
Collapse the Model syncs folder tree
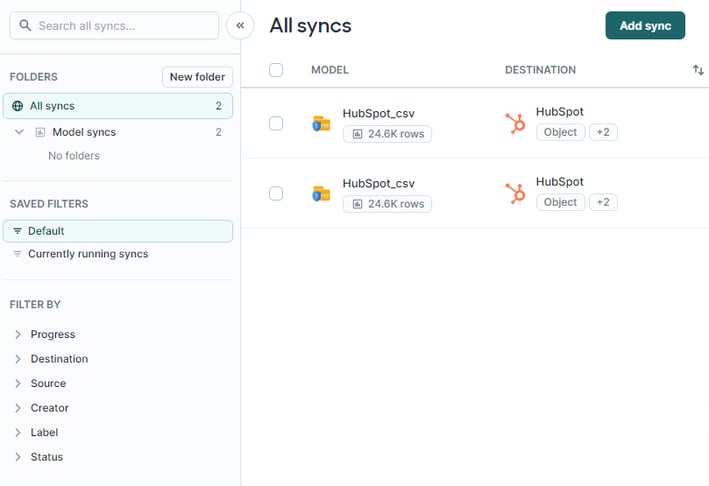(19, 132)
